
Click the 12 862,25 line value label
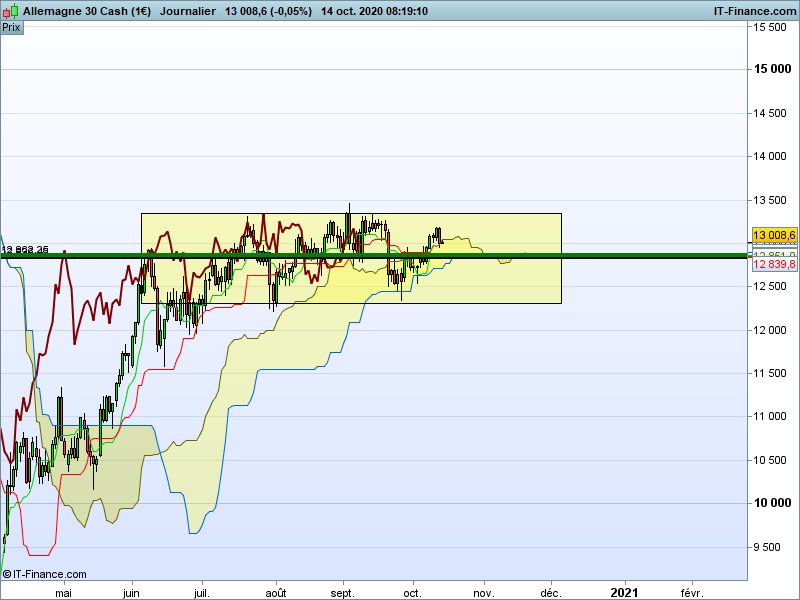[x=25, y=249]
